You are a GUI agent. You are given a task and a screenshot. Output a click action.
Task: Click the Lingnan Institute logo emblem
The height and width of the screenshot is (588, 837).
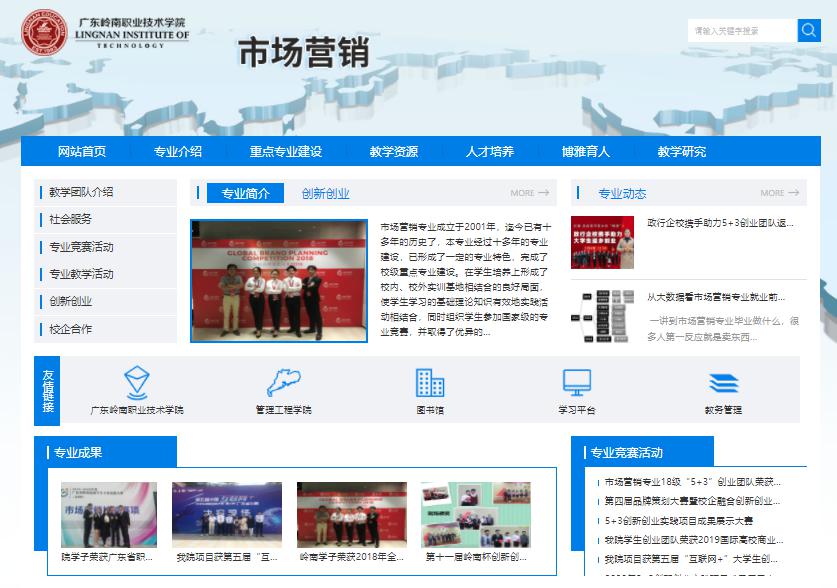coord(38,32)
